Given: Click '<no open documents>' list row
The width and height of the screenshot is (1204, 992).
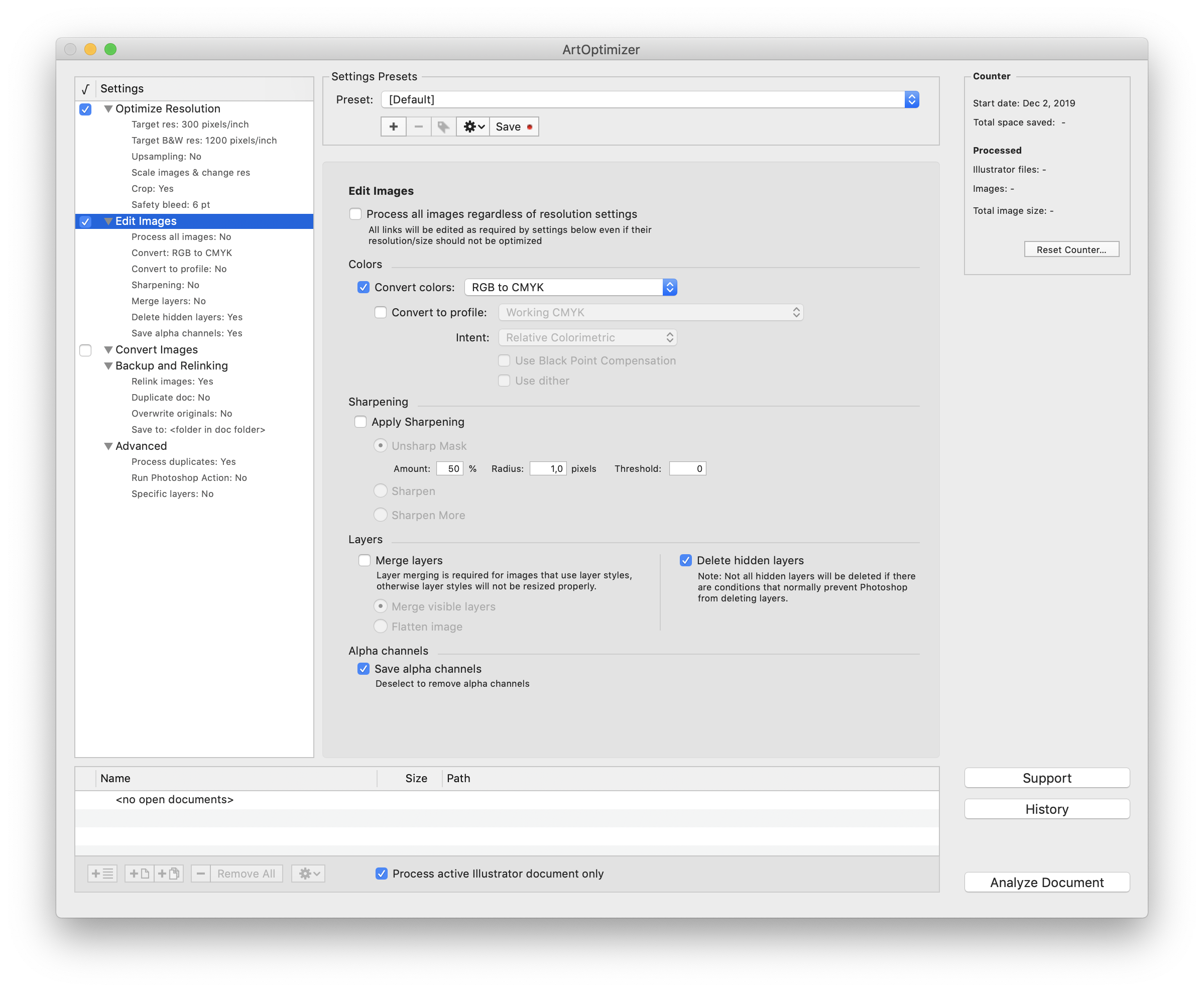Looking at the screenshot, I should (x=507, y=799).
